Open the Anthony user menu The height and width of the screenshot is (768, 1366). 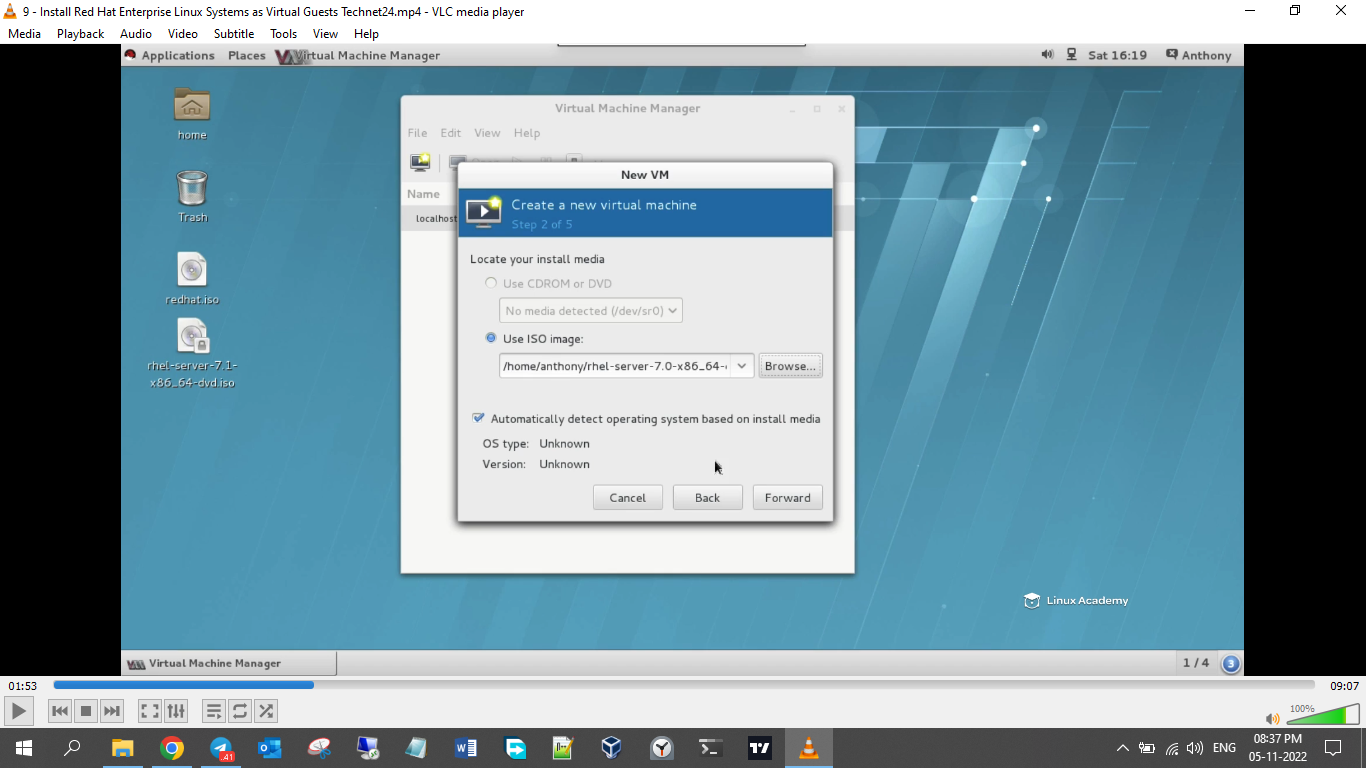point(1199,55)
